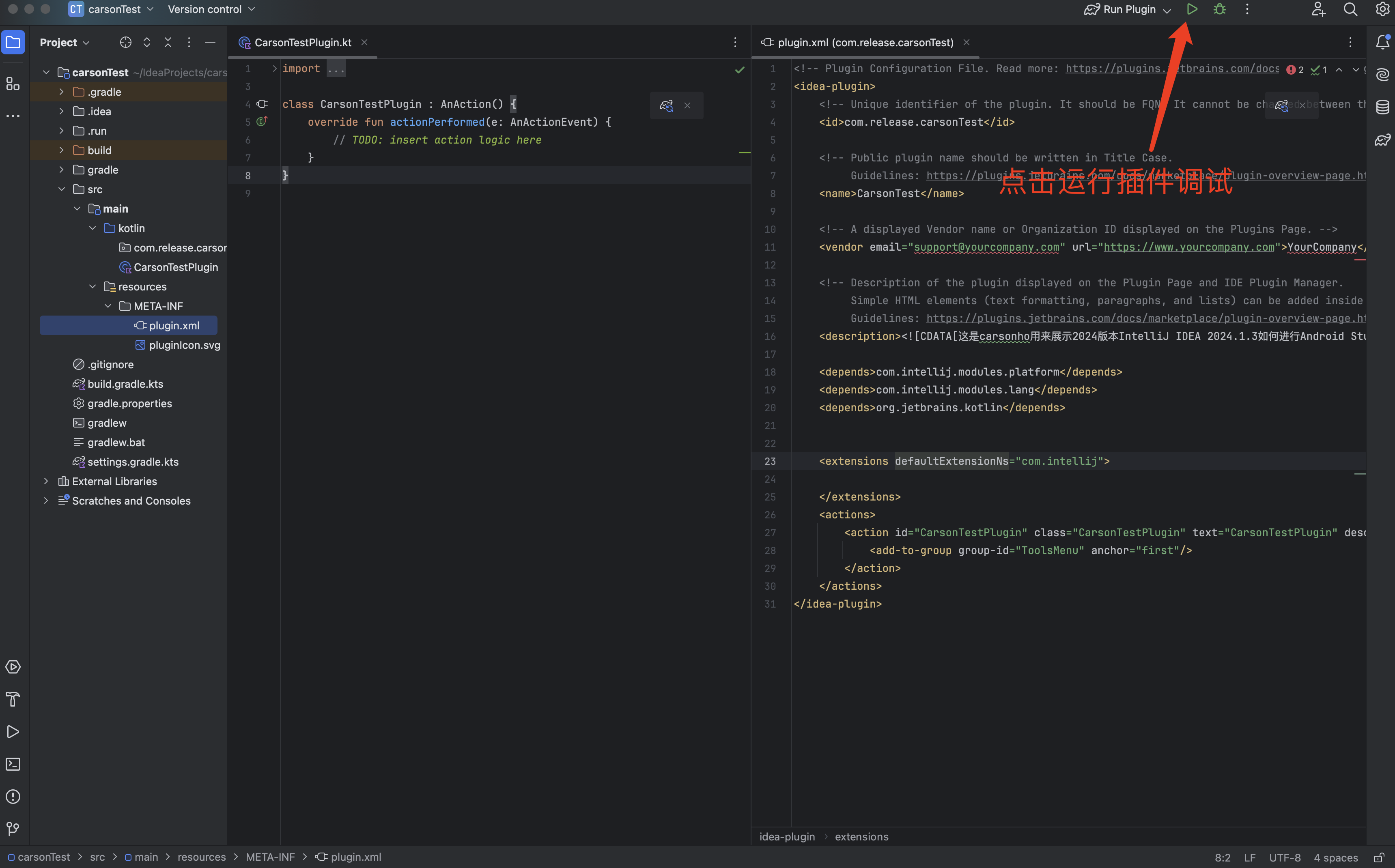Select build.gradle.kts in the project tree
The width and height of the screenshot is (1395, 868).
coord(125,384)
